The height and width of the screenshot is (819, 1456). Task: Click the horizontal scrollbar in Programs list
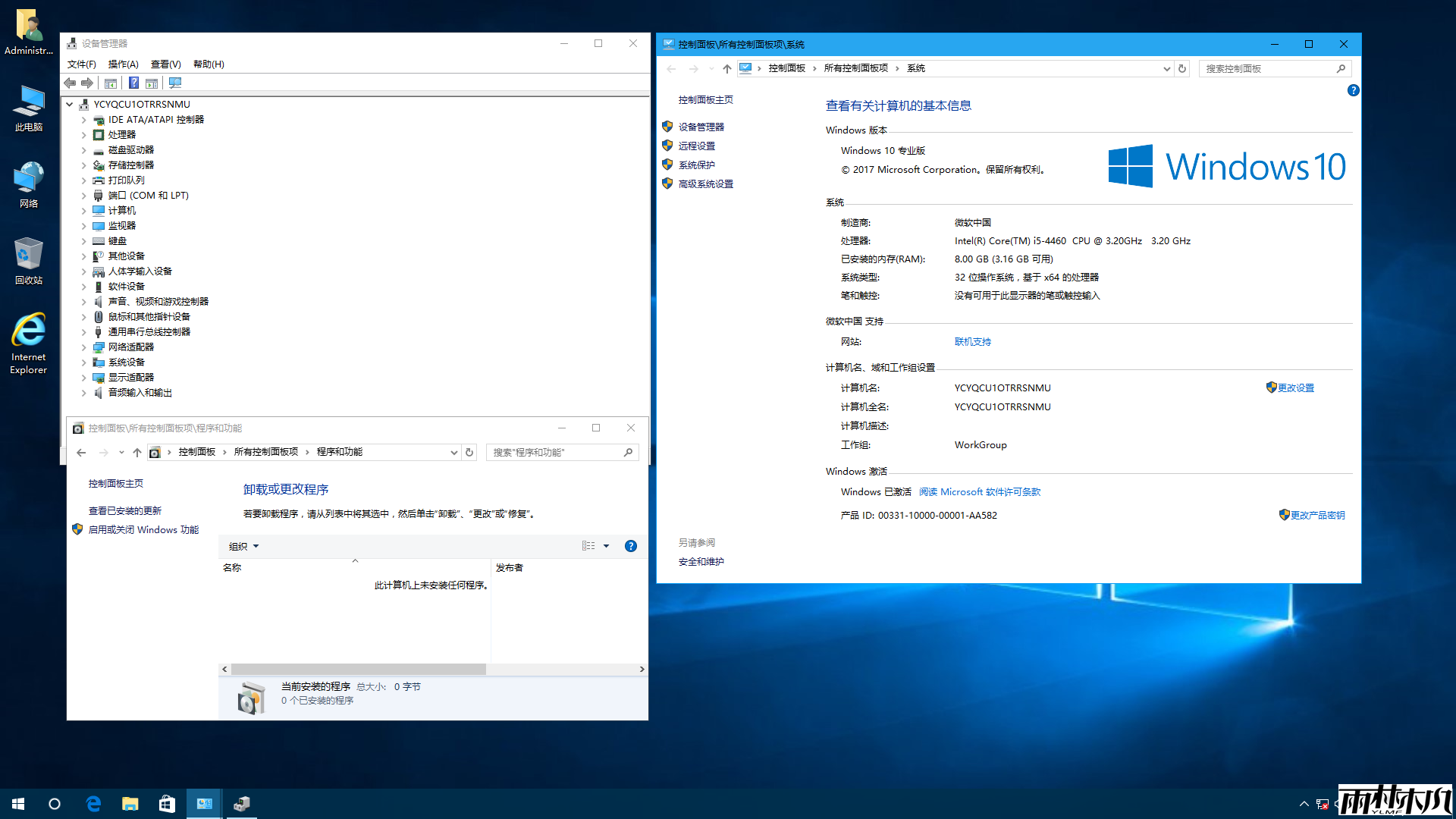tap(358, 670)
